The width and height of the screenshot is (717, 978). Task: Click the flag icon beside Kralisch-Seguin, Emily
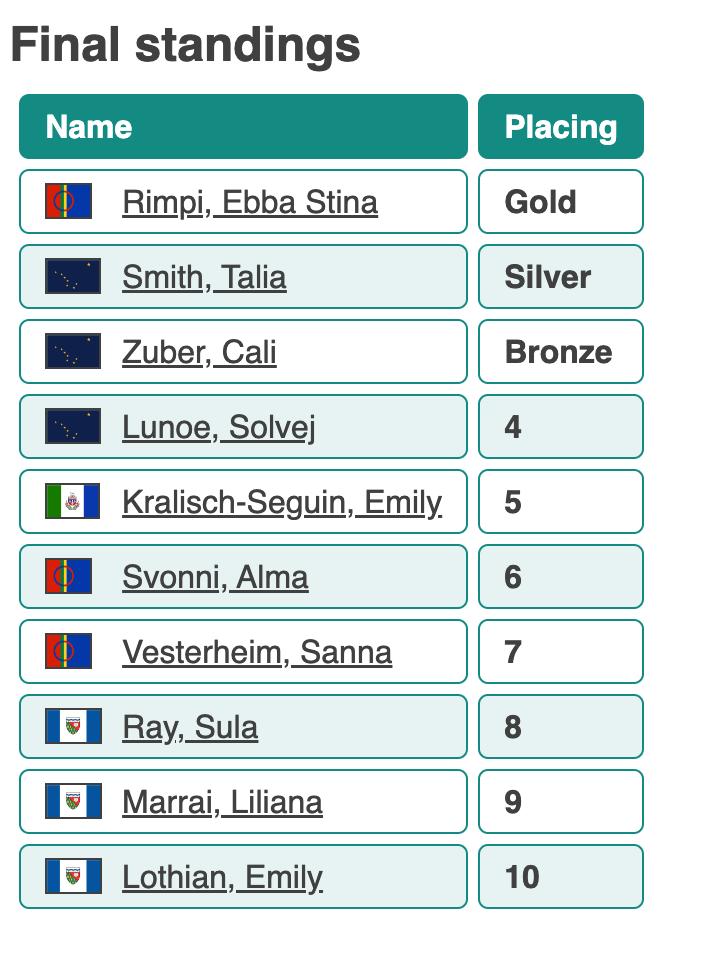click(x=73, y=501)
